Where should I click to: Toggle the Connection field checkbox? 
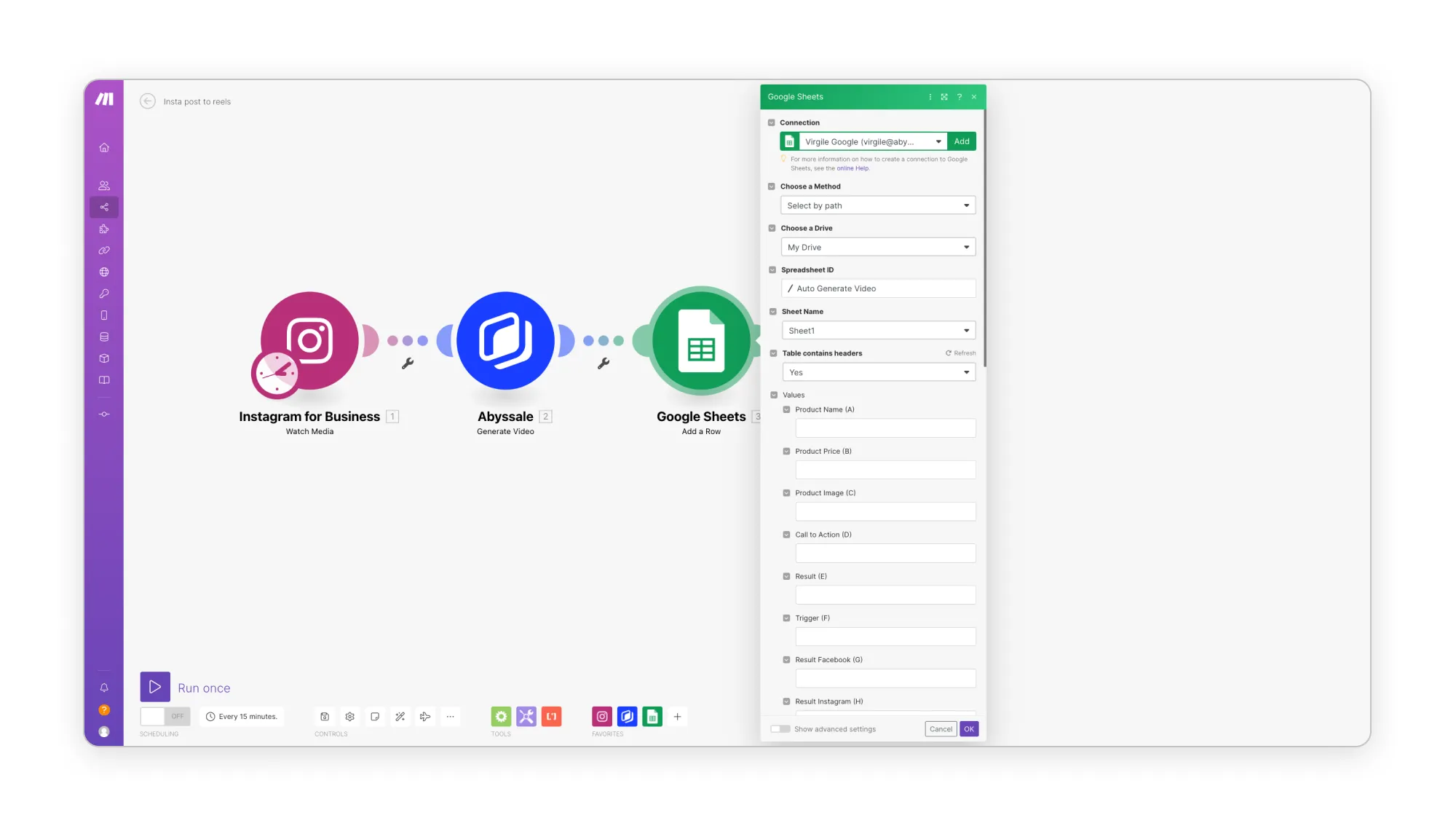tap(772, 123)
